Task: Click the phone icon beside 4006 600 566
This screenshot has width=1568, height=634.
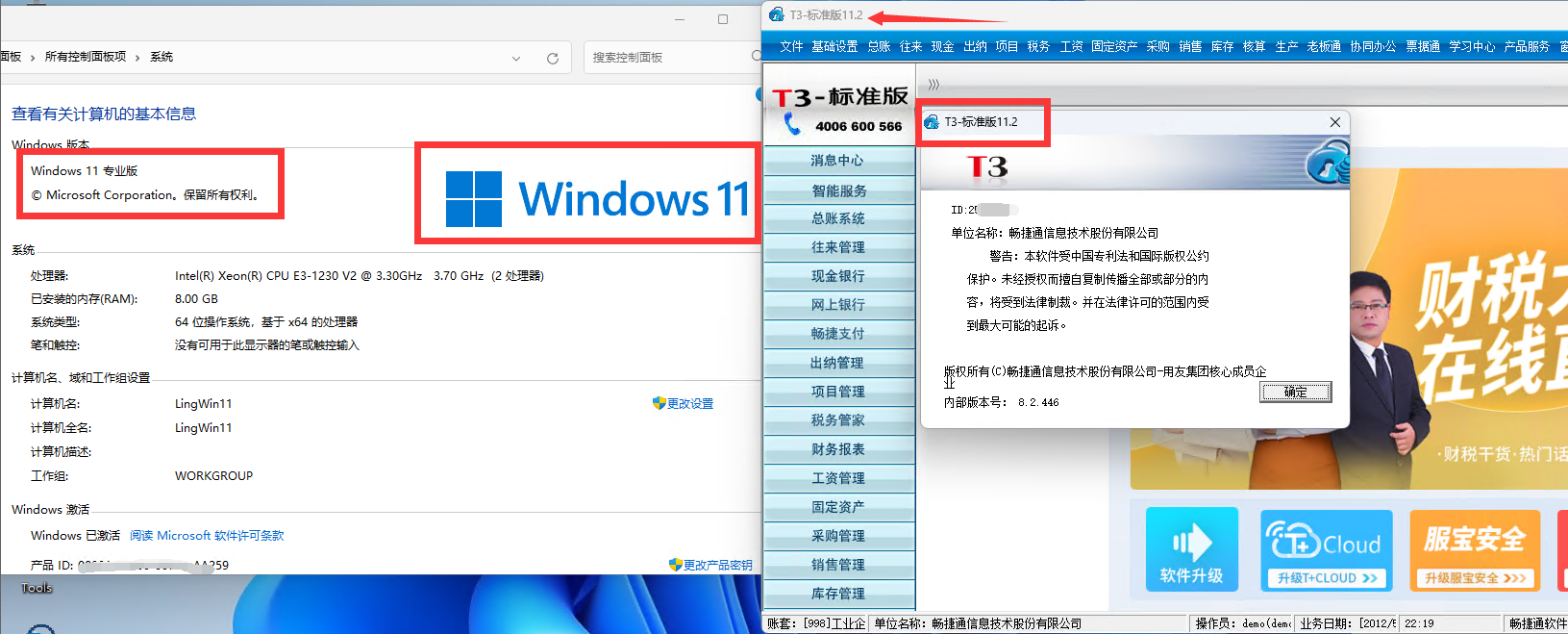Action: coord(792,123)
